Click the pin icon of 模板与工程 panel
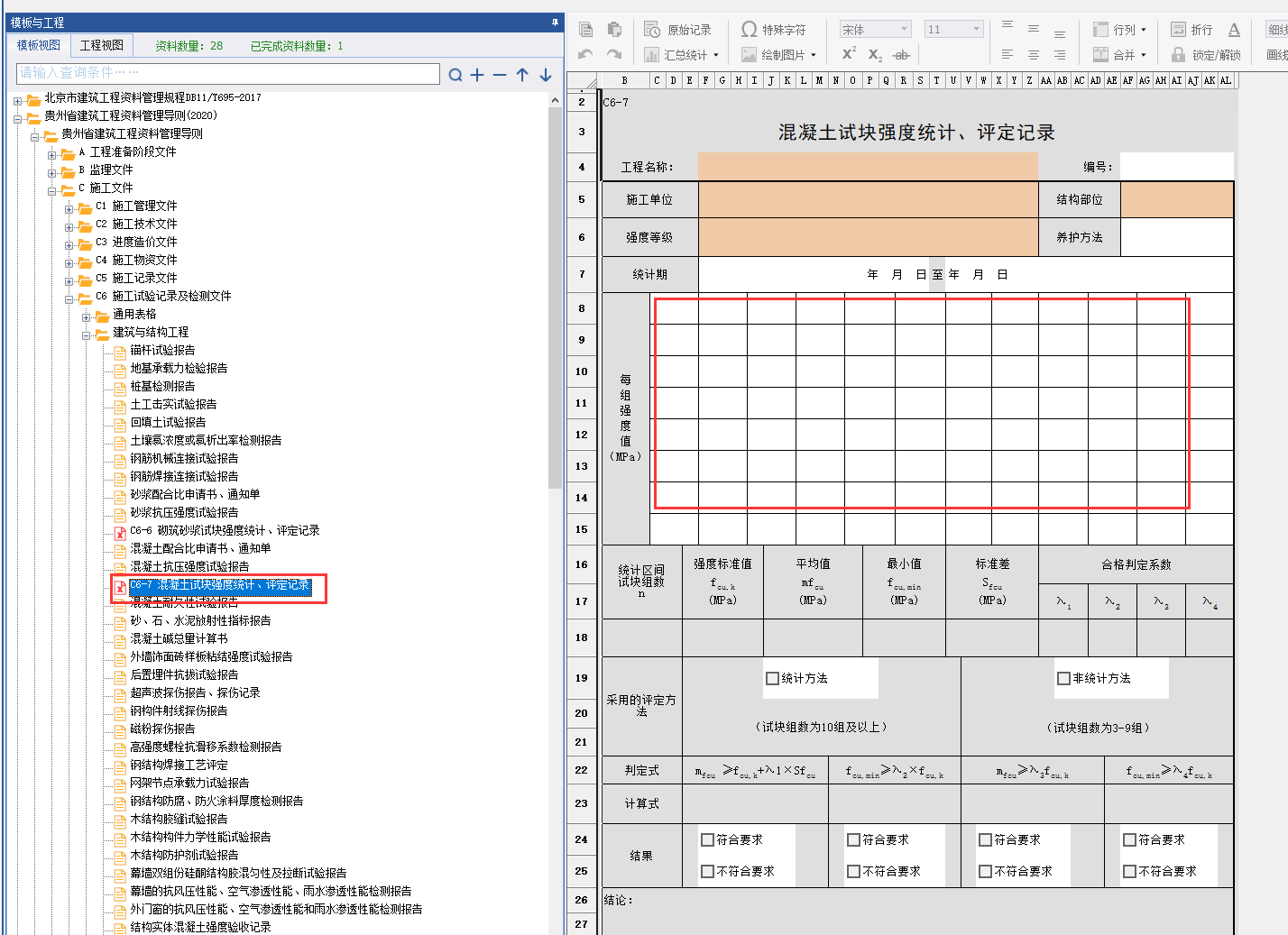1288x935 pixels. pyautogui.click(x=555, y=22)
